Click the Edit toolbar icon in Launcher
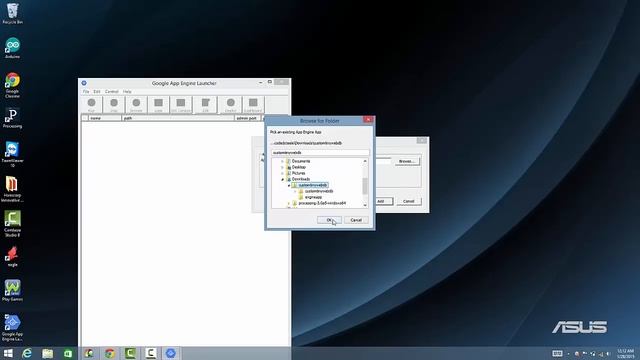The height and width of the screenshot is (360, 640). point(205,104)
